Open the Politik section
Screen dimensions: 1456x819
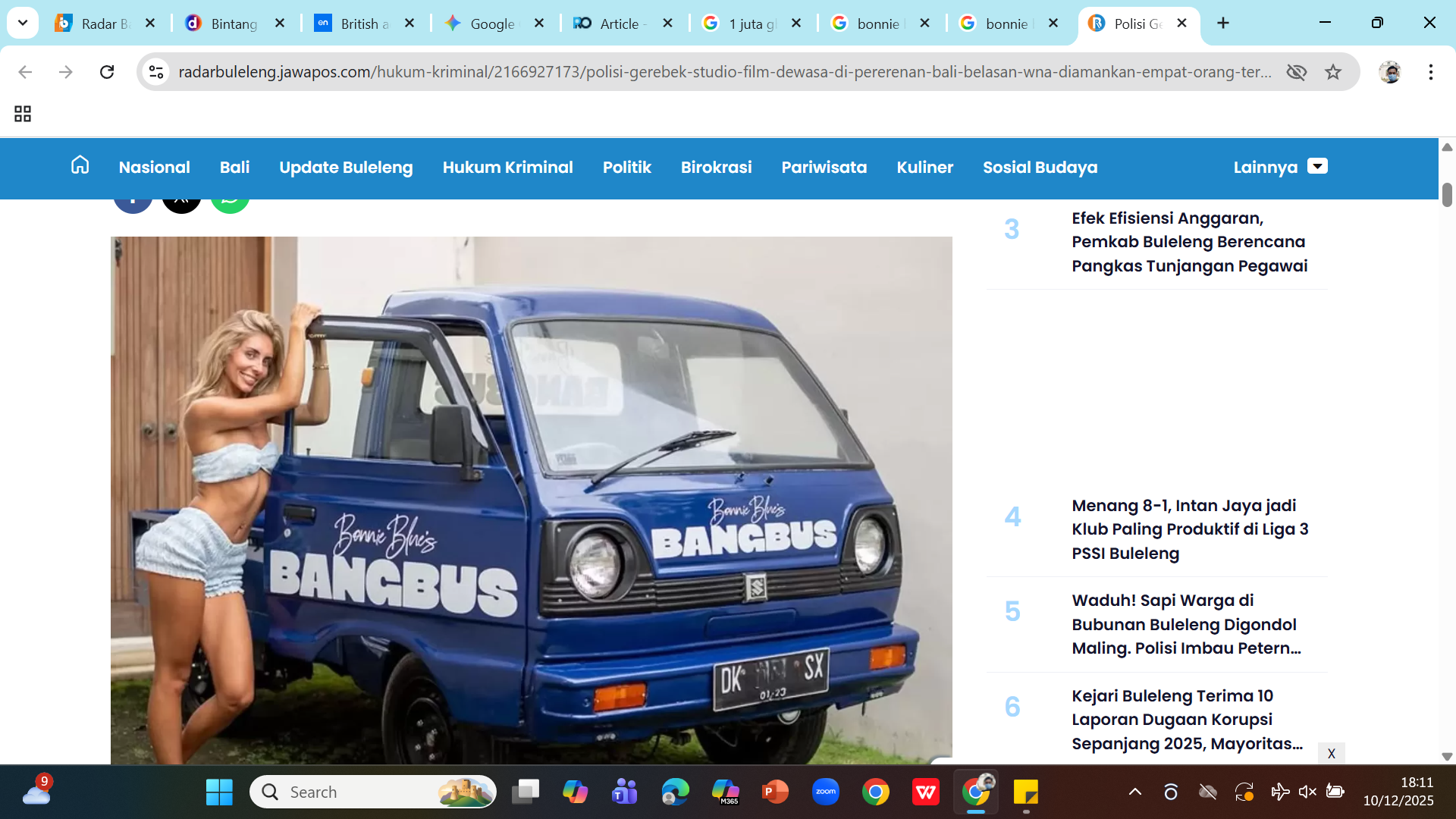(626, 167)
